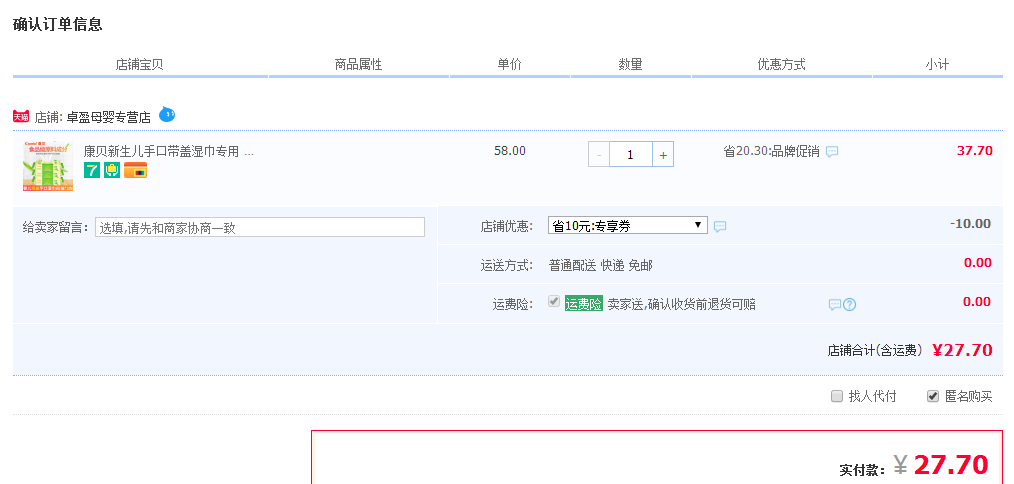This screenshot has width=1014, height=484.
Task: Click the 商品属性 column header
Action: tap(358, 64)
